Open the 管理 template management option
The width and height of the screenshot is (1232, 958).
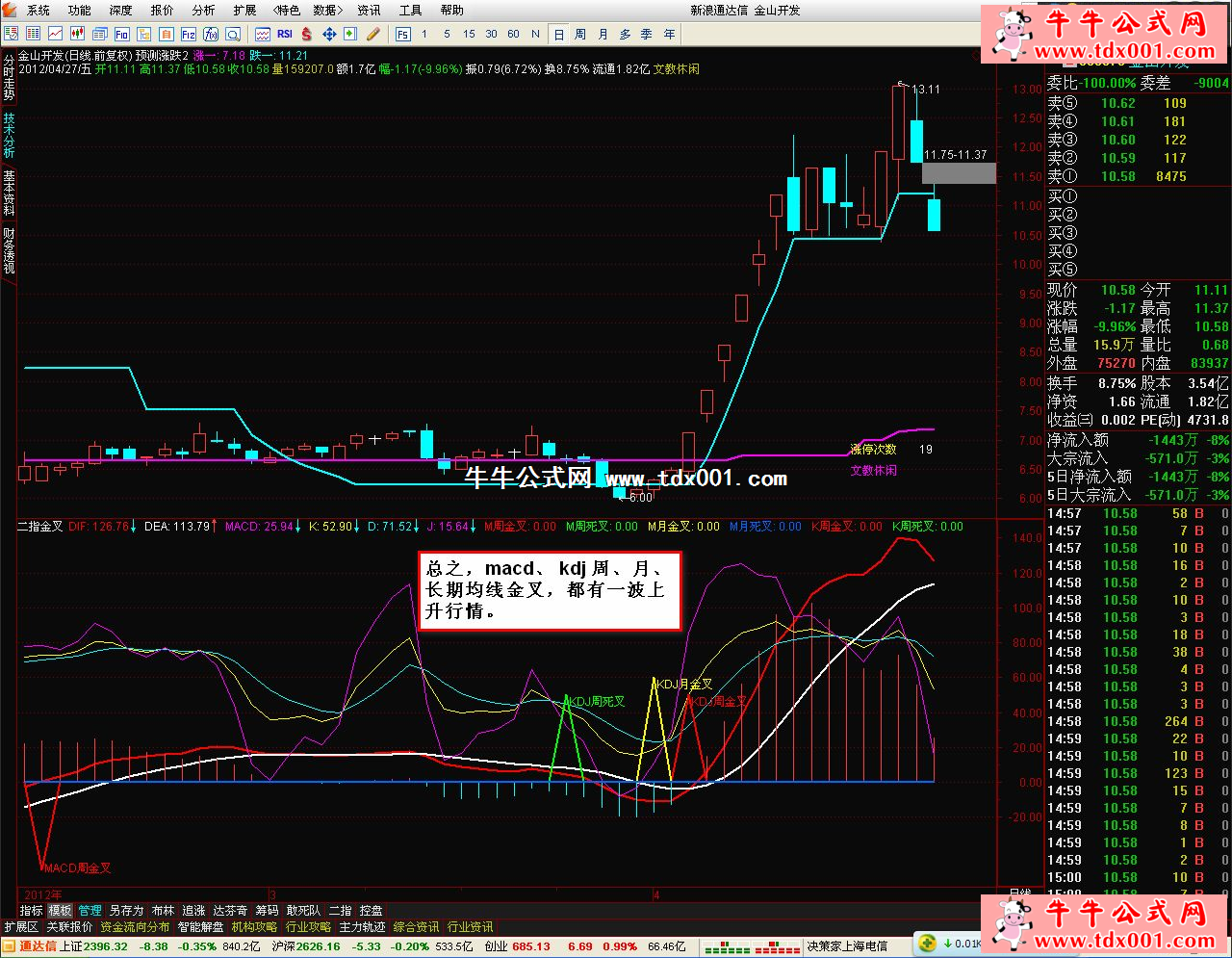[x=90, y=910]
